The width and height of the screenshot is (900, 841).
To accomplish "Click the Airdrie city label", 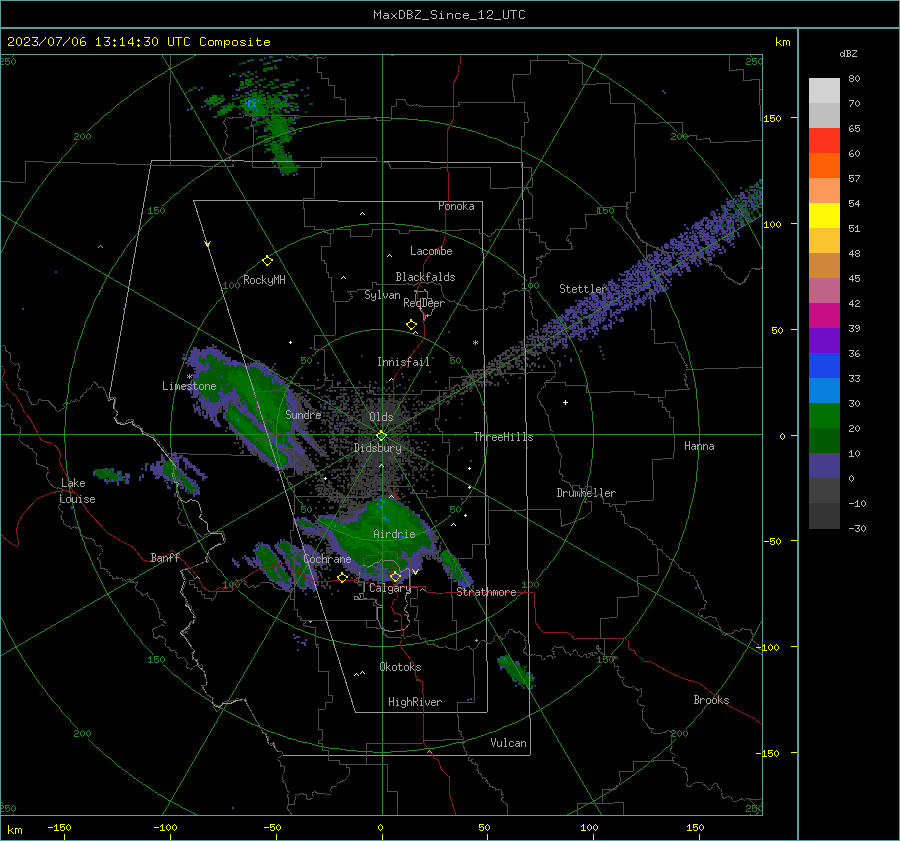I will pyautogui.click(x=394, y=534).
